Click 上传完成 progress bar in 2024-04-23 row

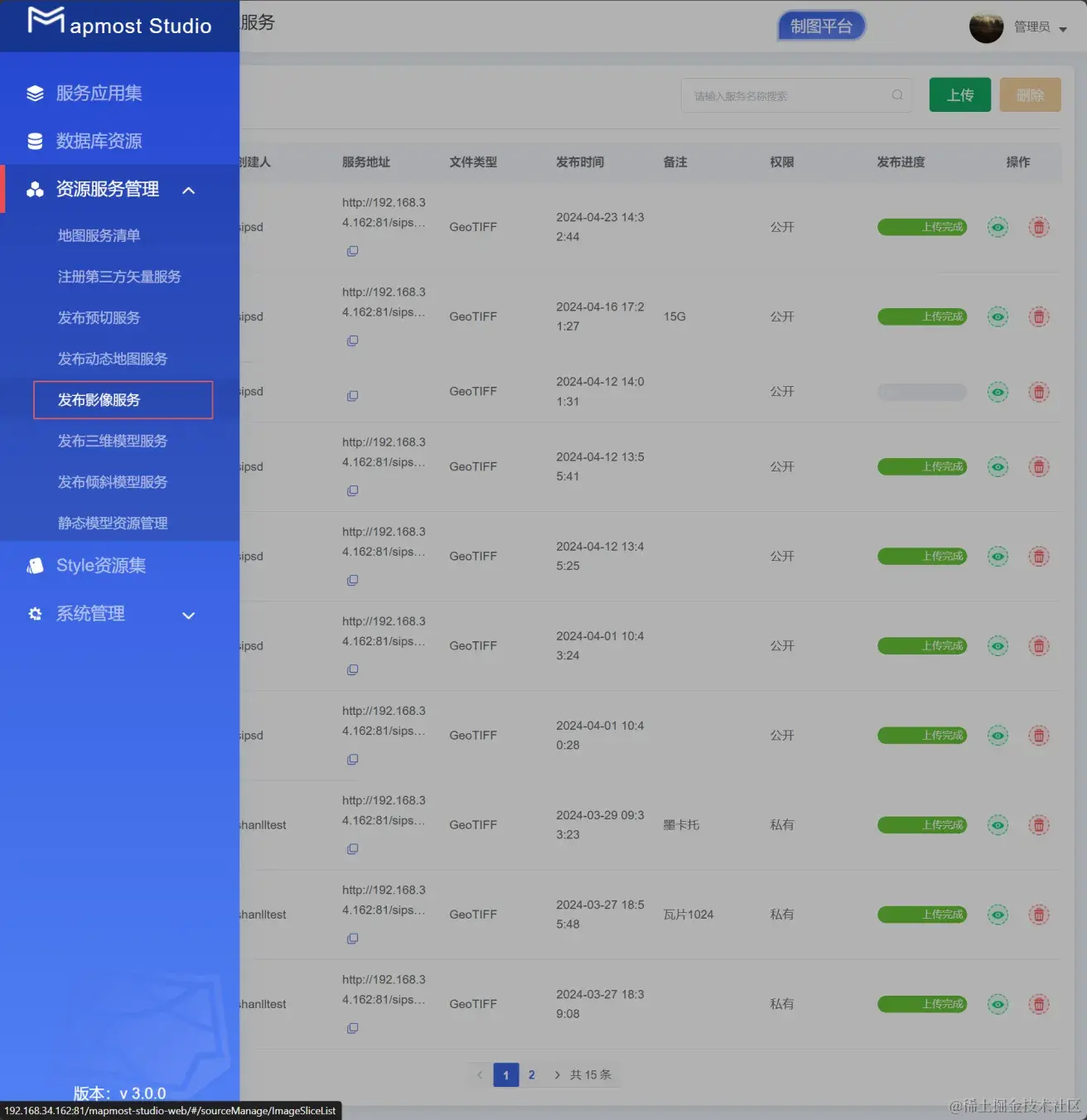[x=922, y=227]
